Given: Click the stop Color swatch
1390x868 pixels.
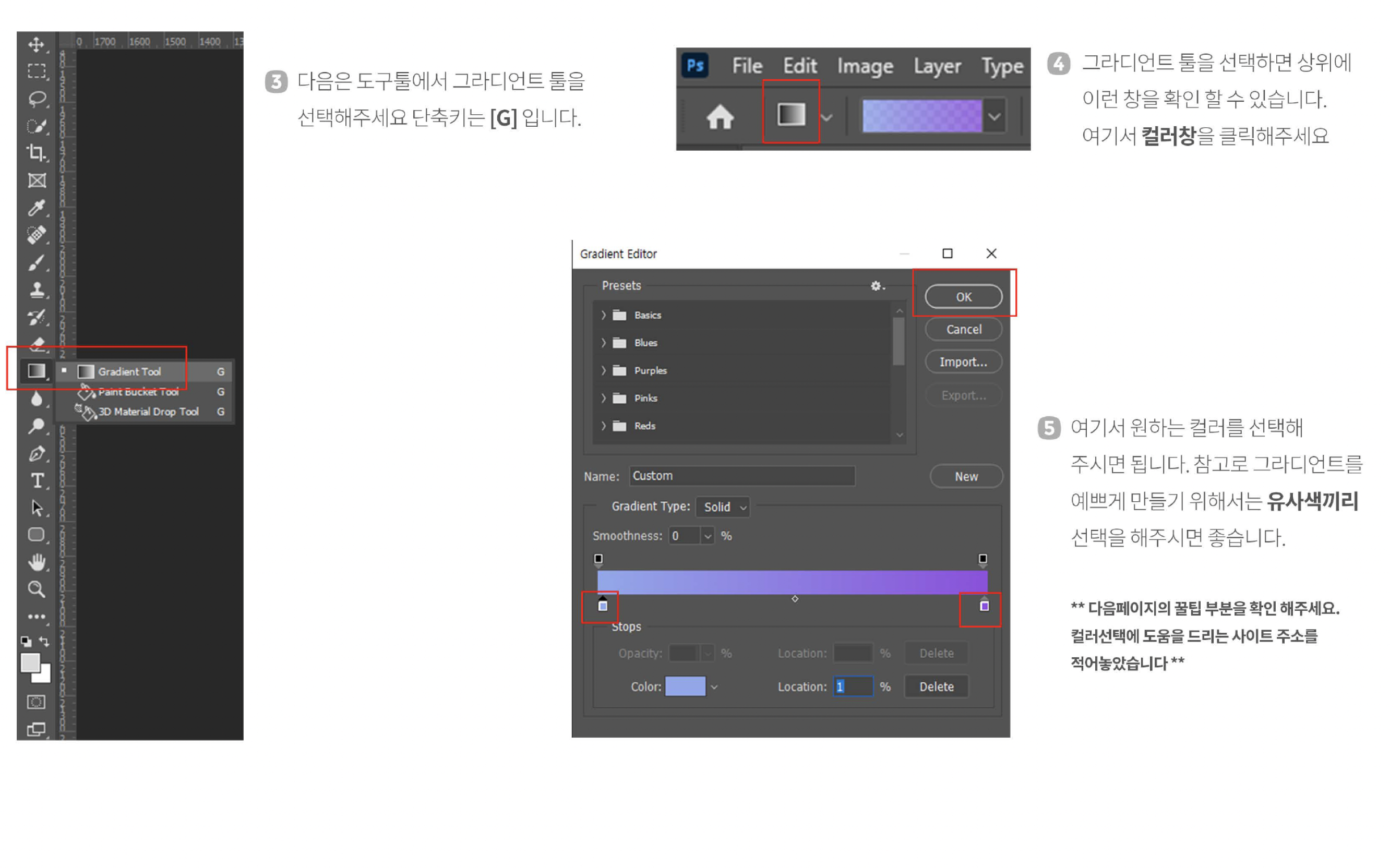Looking at the screenshot, I should click(x=685, y=686).
